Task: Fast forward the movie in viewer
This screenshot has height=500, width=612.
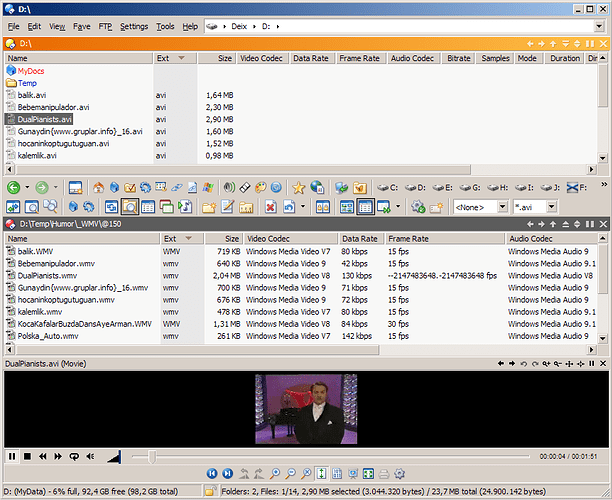Action: [58, 456]
